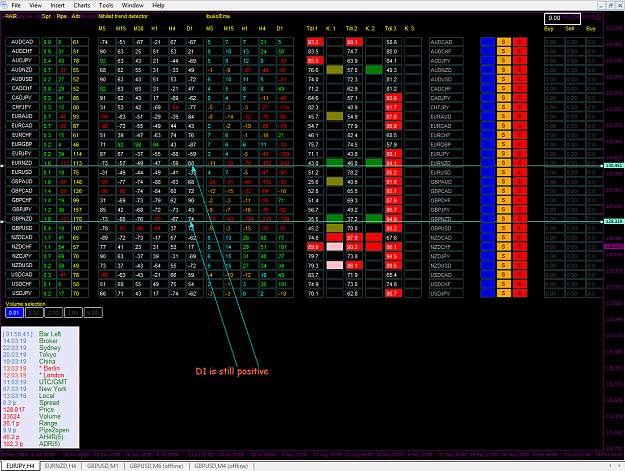Click the London session time row

point(33,375)
